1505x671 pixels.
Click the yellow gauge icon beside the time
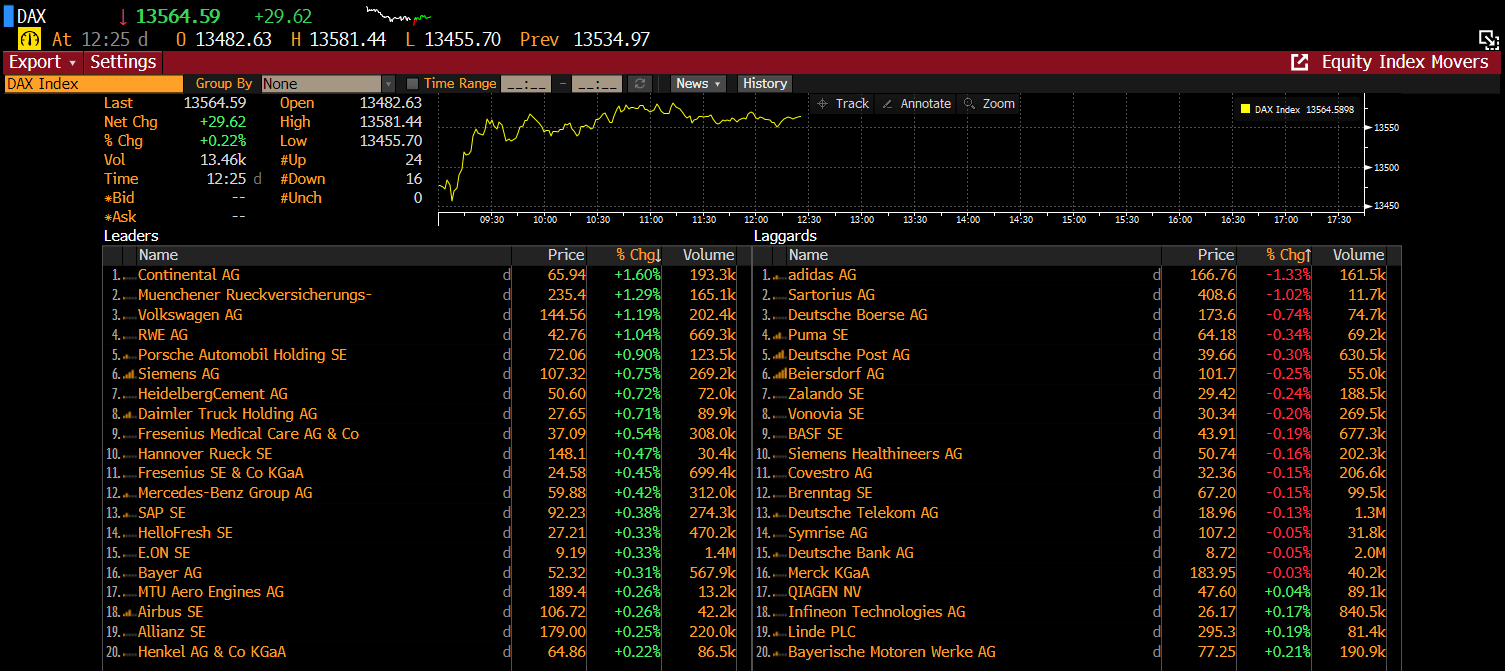point(29,39)
